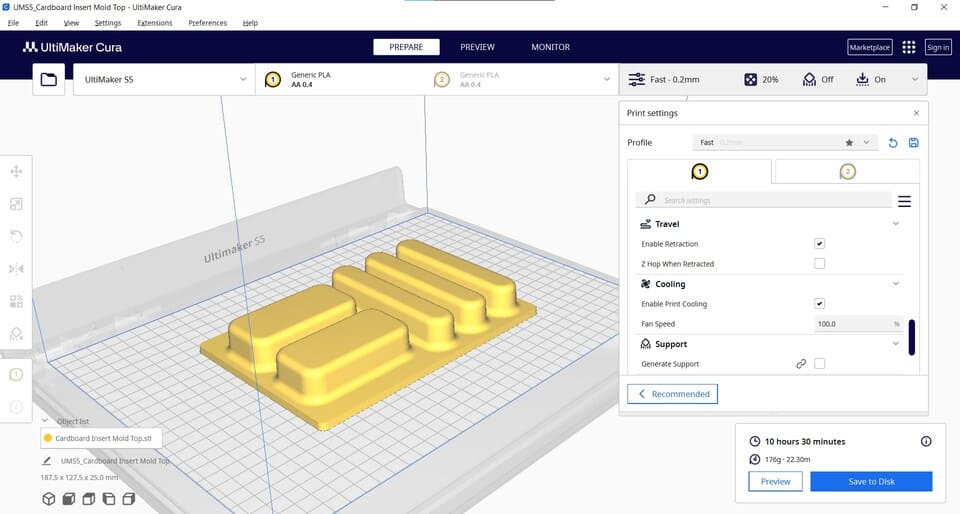Select the Per Model Settings tool
The height and width of the screenshot is (514, 960).
click(x=17, y=301)
